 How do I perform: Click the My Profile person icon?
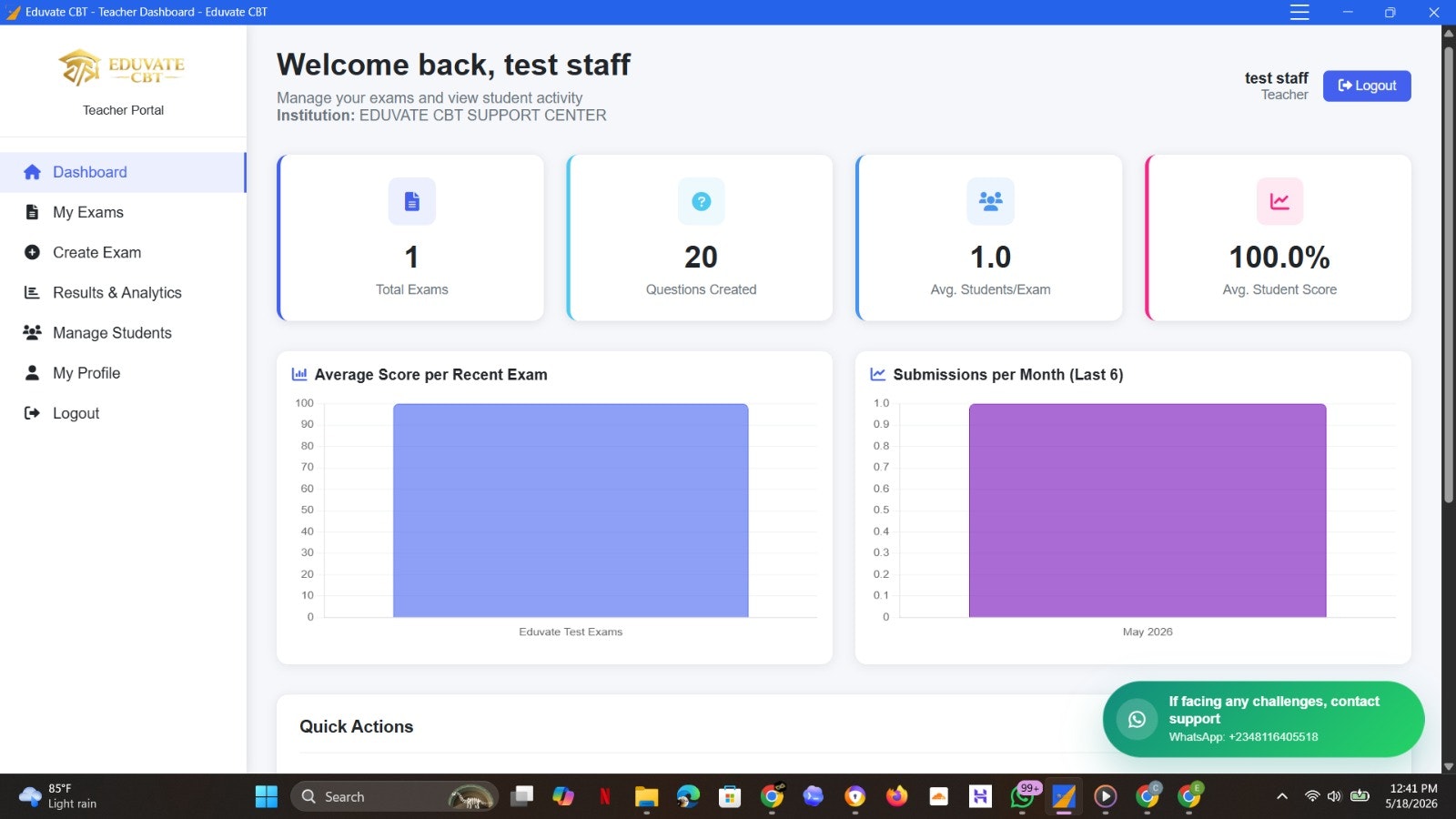click(x=32, y=372)
